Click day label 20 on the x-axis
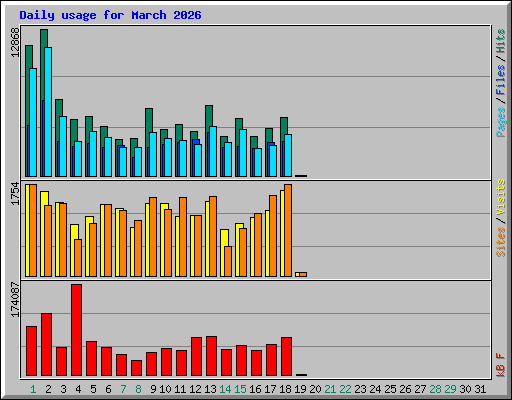The width and height of the screenshot is (512, 400). pos(315,389)
